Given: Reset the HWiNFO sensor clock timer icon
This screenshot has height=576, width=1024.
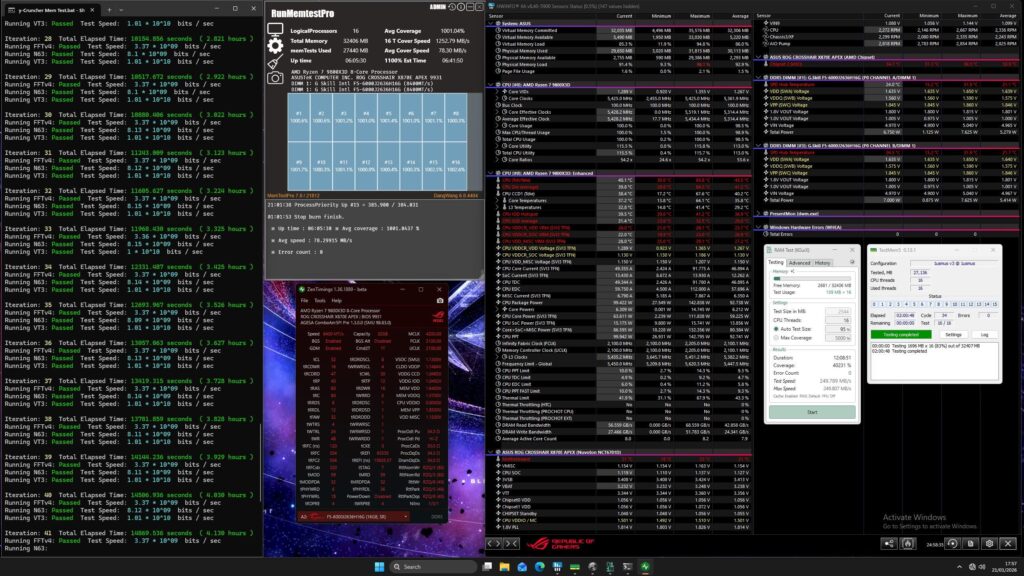Looking at the screenshot, I should (953, 543).
